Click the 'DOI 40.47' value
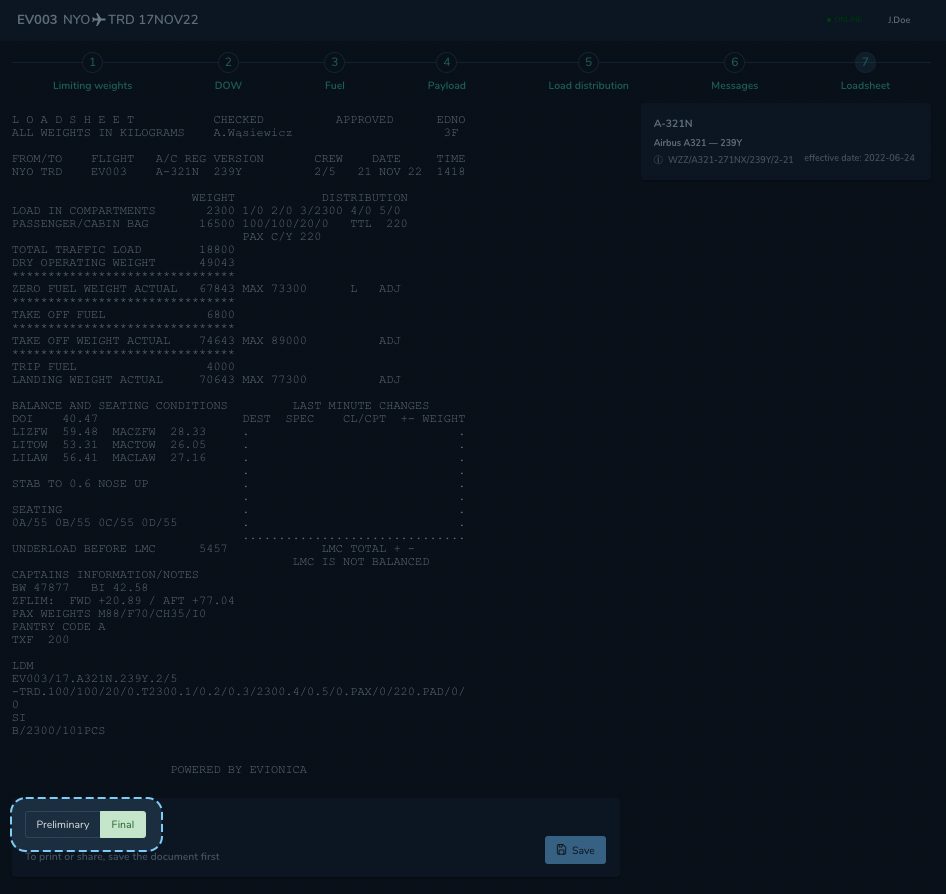 pyautogui.click(x=55, y=419)
